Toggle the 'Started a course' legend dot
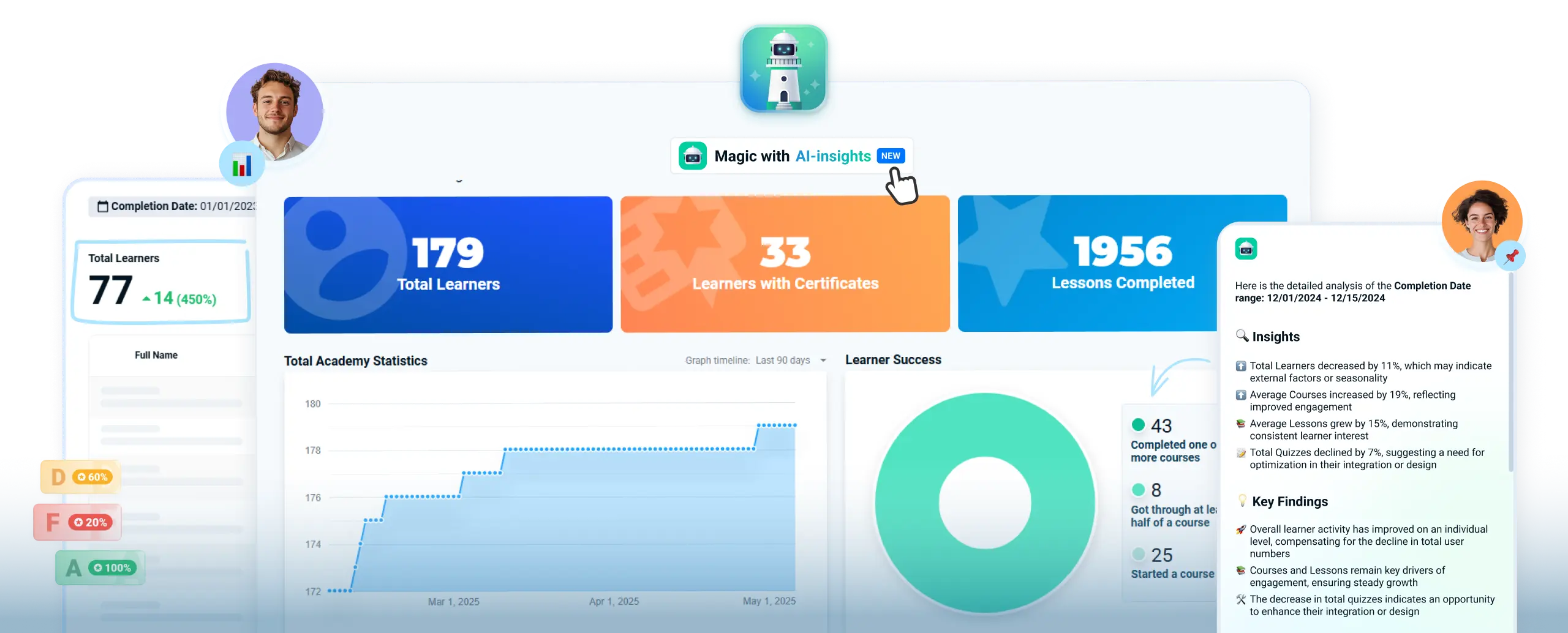The image size is (1568, 633). (x=1138, y=555)
